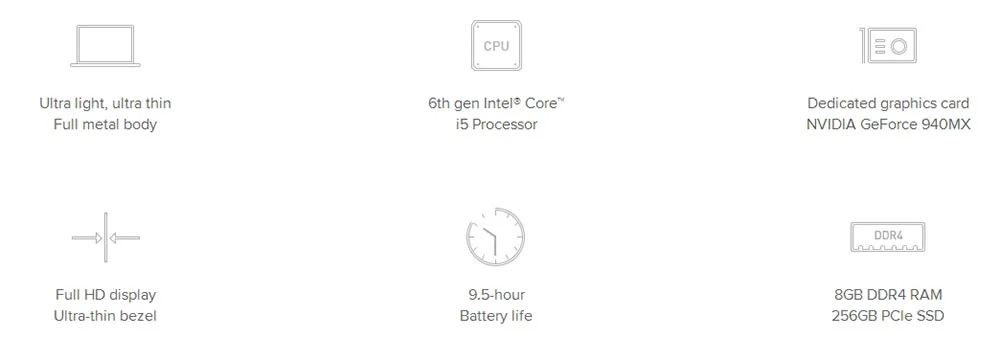The image size is (1000, 360).
Task: Click the laptop outline icon
Action: pyautogui.click(x=105, y=45)
